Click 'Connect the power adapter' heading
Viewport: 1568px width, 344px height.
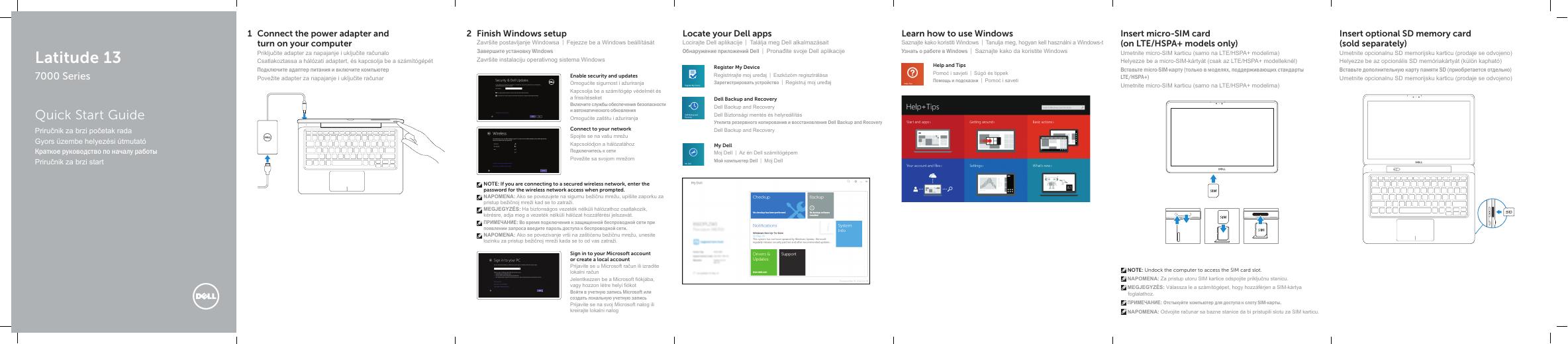tap(323, 33)
